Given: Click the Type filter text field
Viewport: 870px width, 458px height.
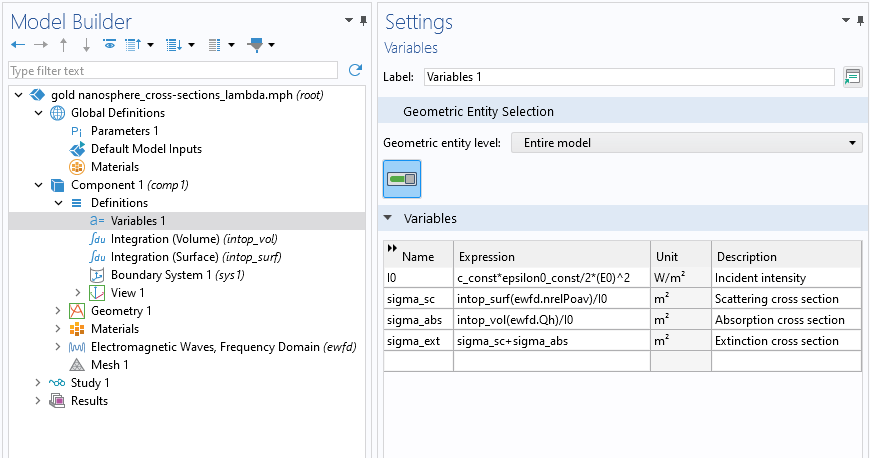Looking at the screenshot, I should pos(173,70).
